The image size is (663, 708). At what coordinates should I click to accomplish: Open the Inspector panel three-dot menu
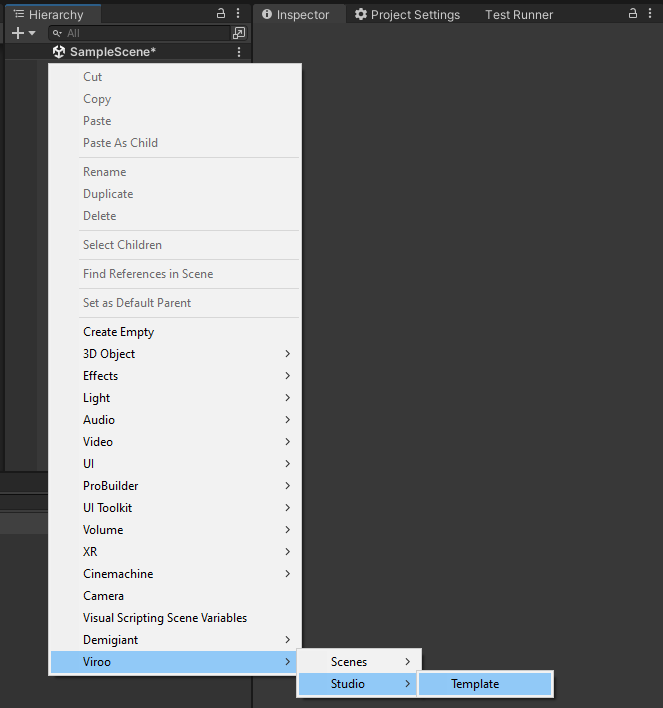[650, 14]
